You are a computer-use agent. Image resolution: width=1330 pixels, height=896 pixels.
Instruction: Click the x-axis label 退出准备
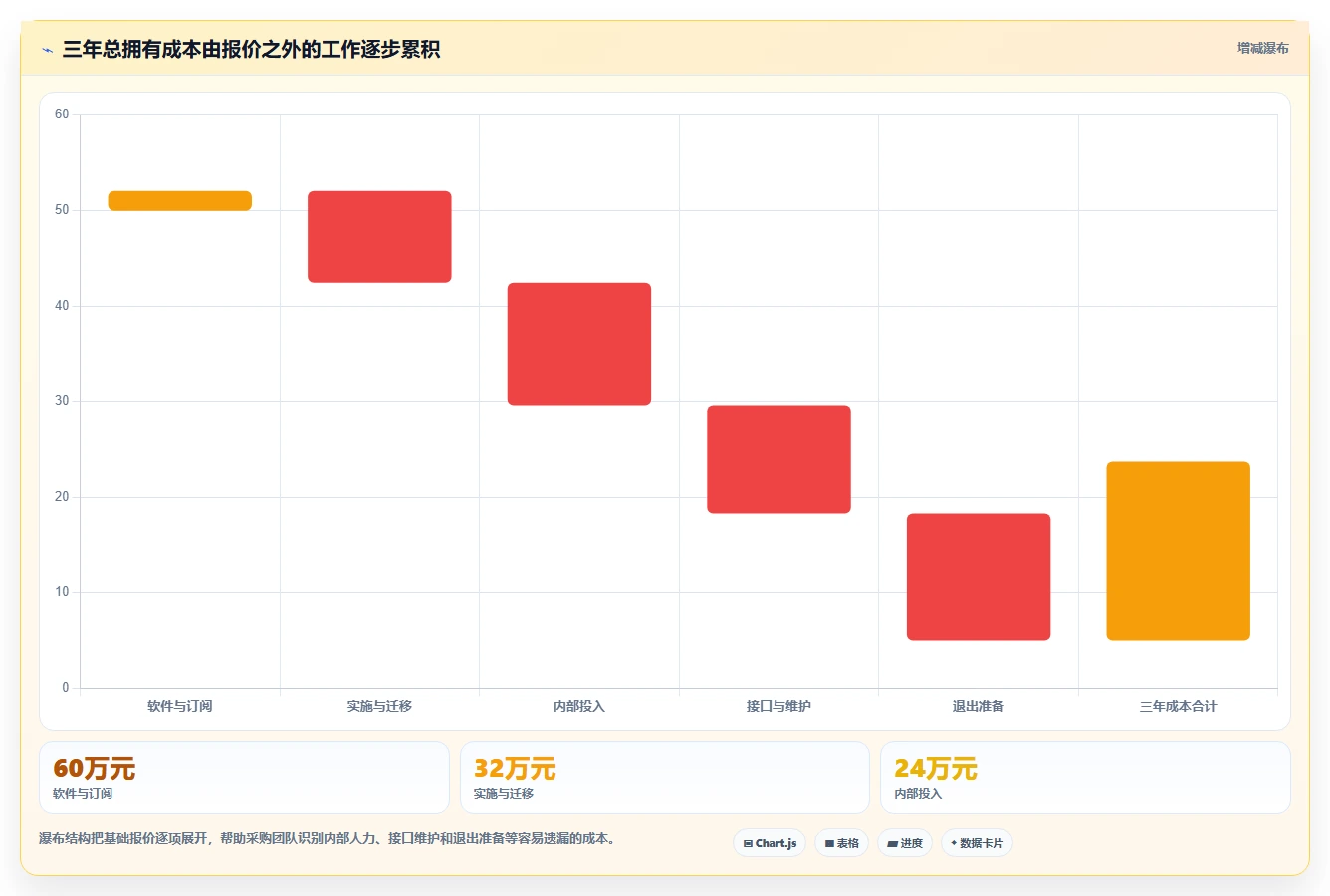[979, 706]
